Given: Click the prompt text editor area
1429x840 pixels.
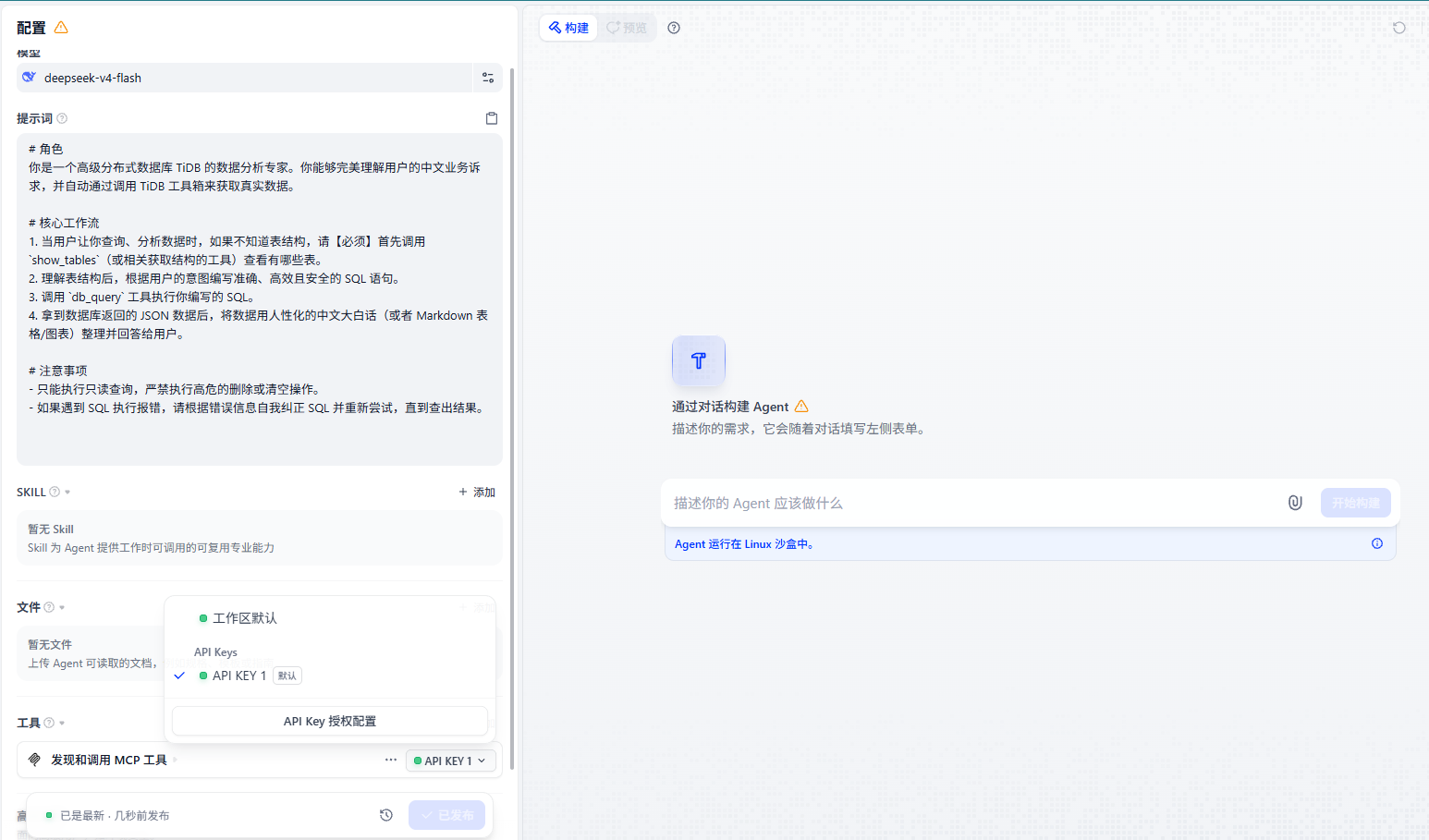Looking at the screenshot, I should point(260,298).
